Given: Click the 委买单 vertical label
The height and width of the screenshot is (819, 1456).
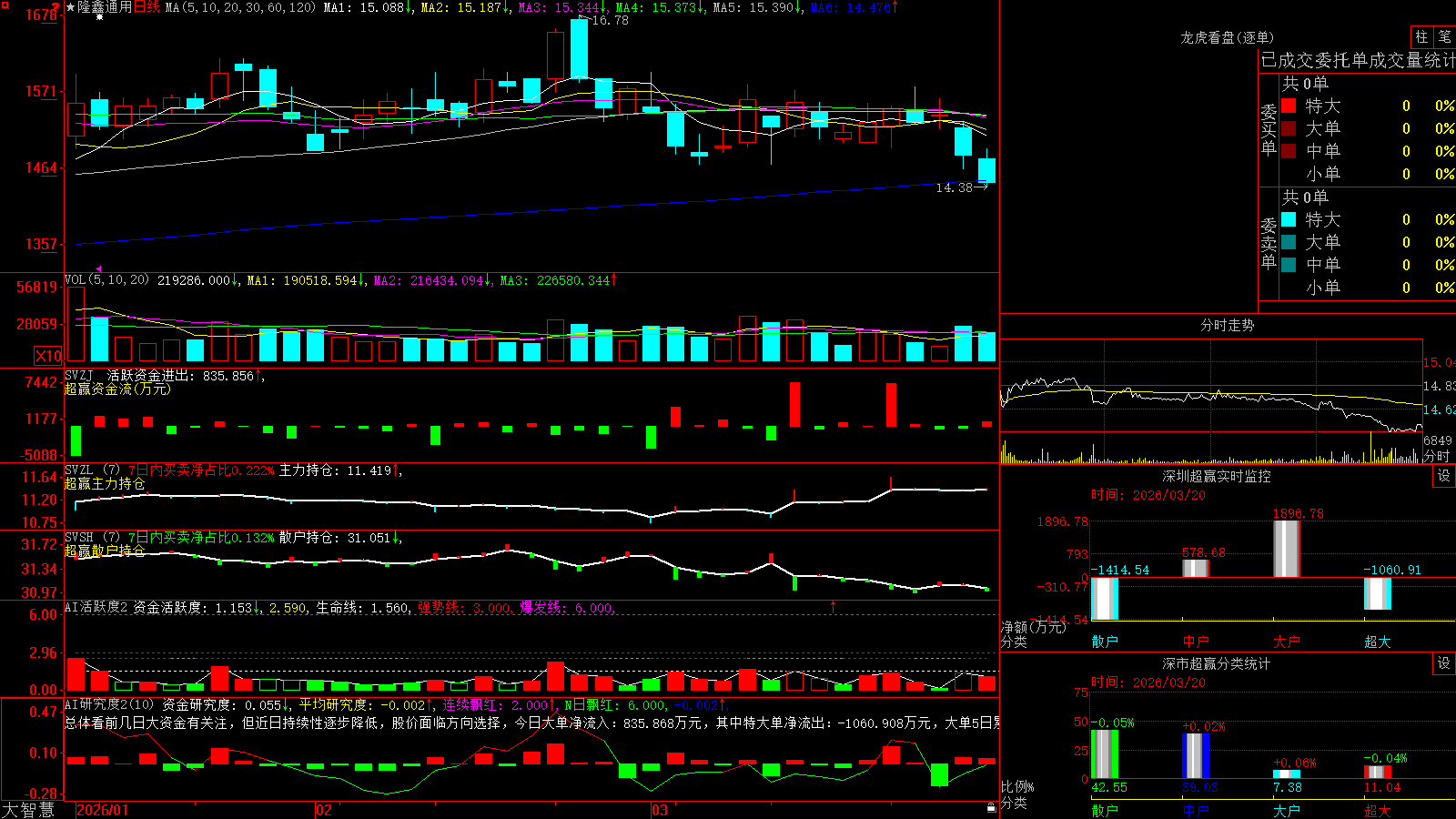Looking at the screenshot, I should point(1269,129).
